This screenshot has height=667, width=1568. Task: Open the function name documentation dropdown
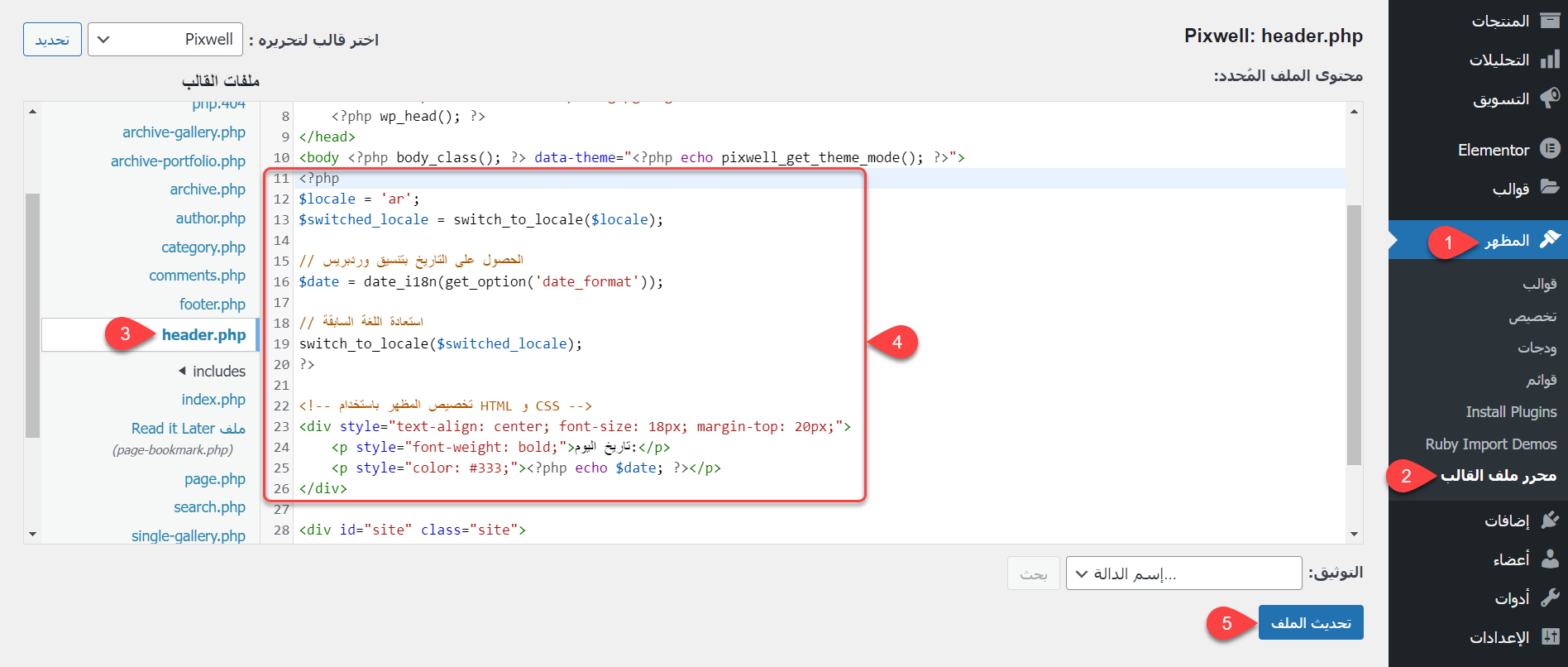pyautogui.click(x=1183, y=573)
